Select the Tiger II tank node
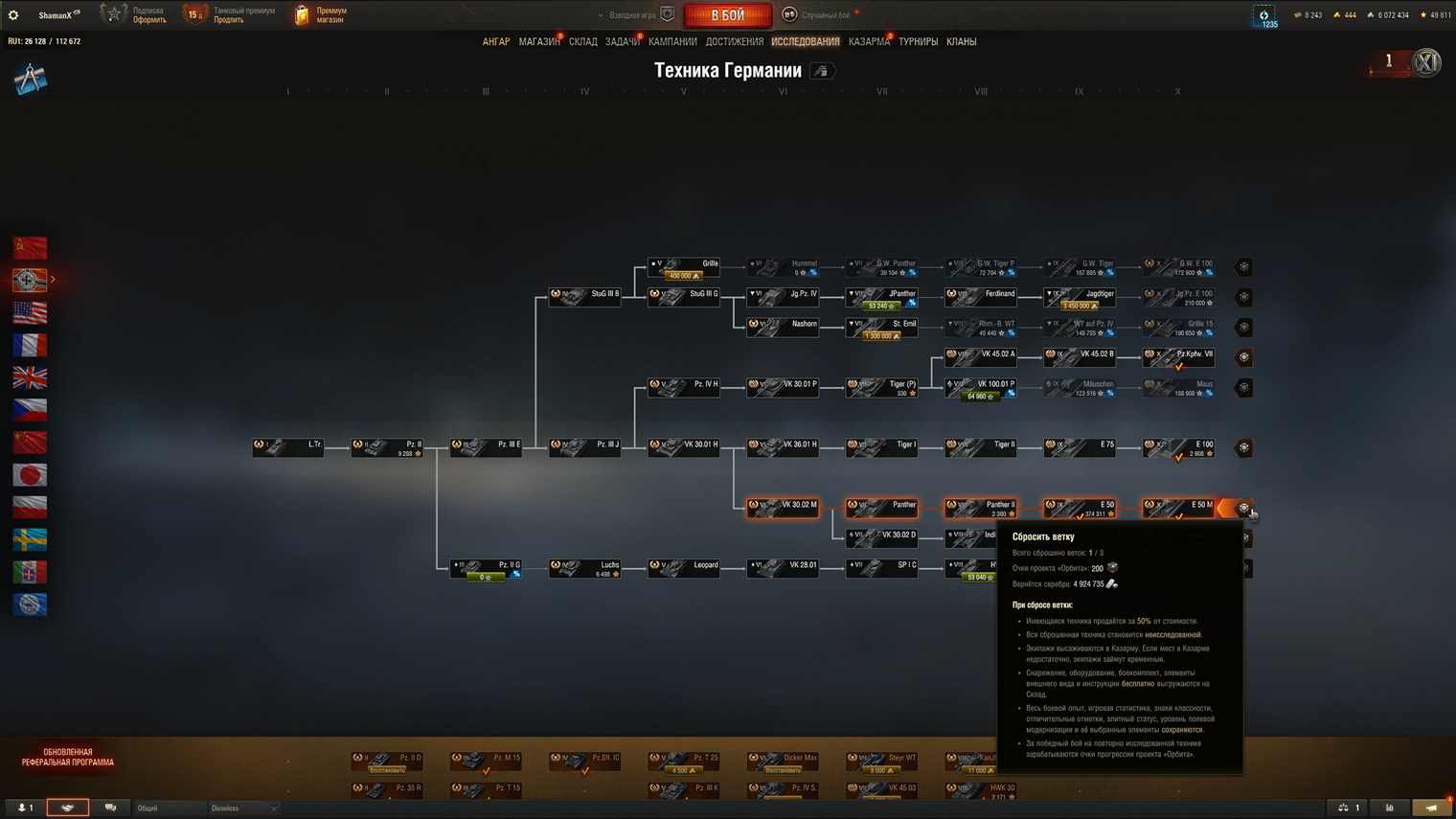The height and width of the screenshot is (819, 1456). [x=980, y=447]
